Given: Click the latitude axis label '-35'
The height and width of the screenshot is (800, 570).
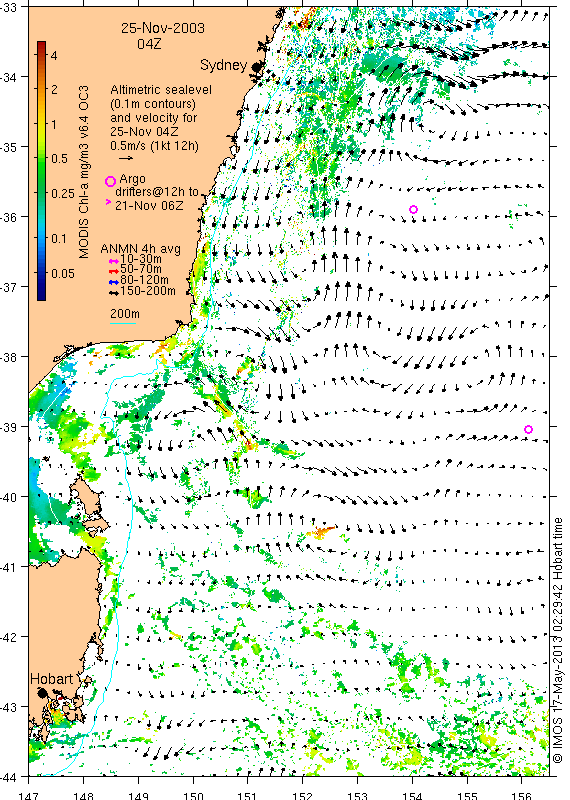Looking at the screenshot, I should pyautogui.click(x=8, y=147).
